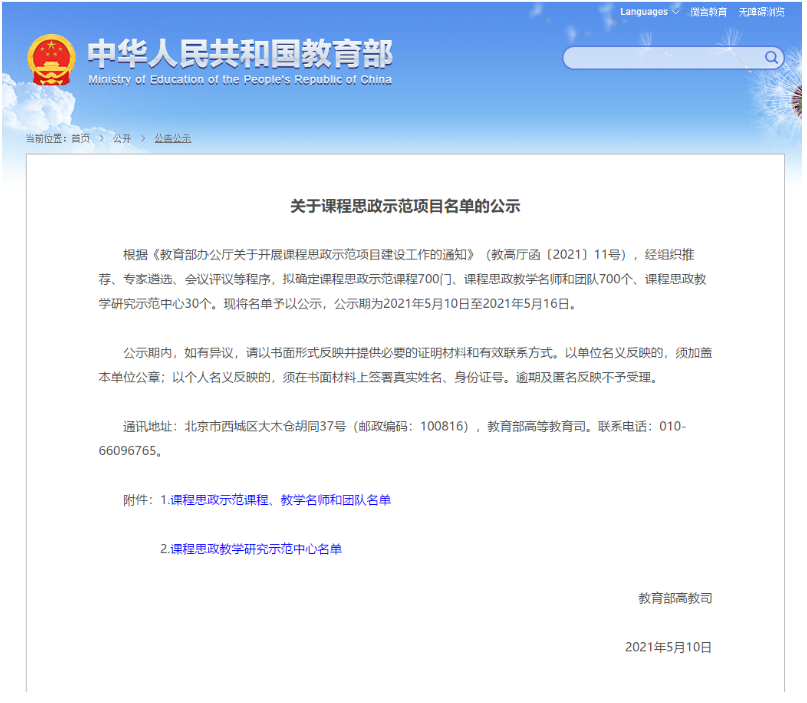Expand the Languages dropdown menu
Image resolution: width=807 pixels, height=703 pixels.
(x=644, y=12)
